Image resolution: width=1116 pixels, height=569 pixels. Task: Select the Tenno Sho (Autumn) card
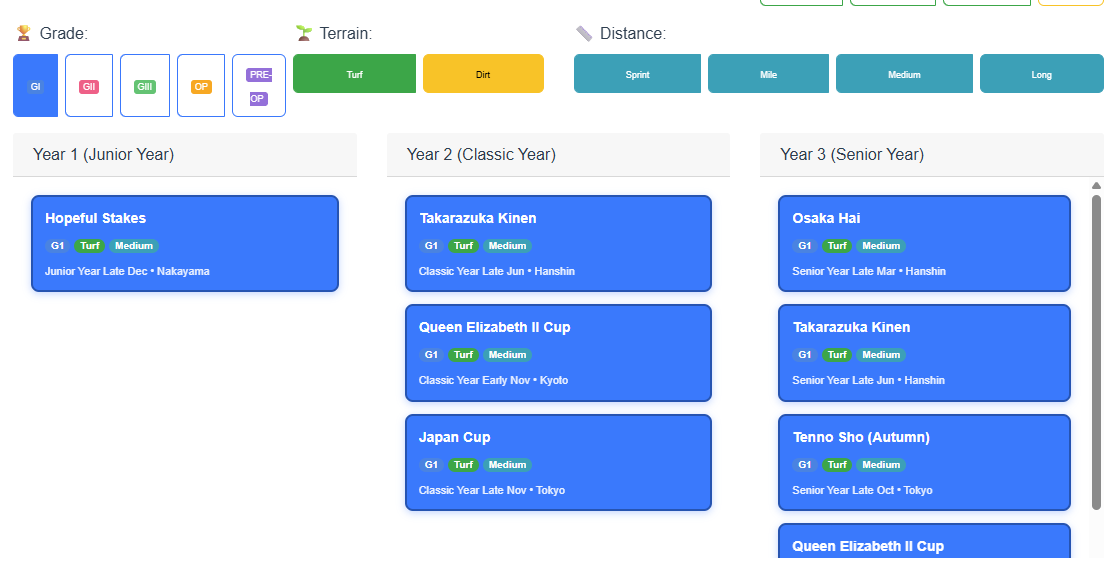(925, 463)
